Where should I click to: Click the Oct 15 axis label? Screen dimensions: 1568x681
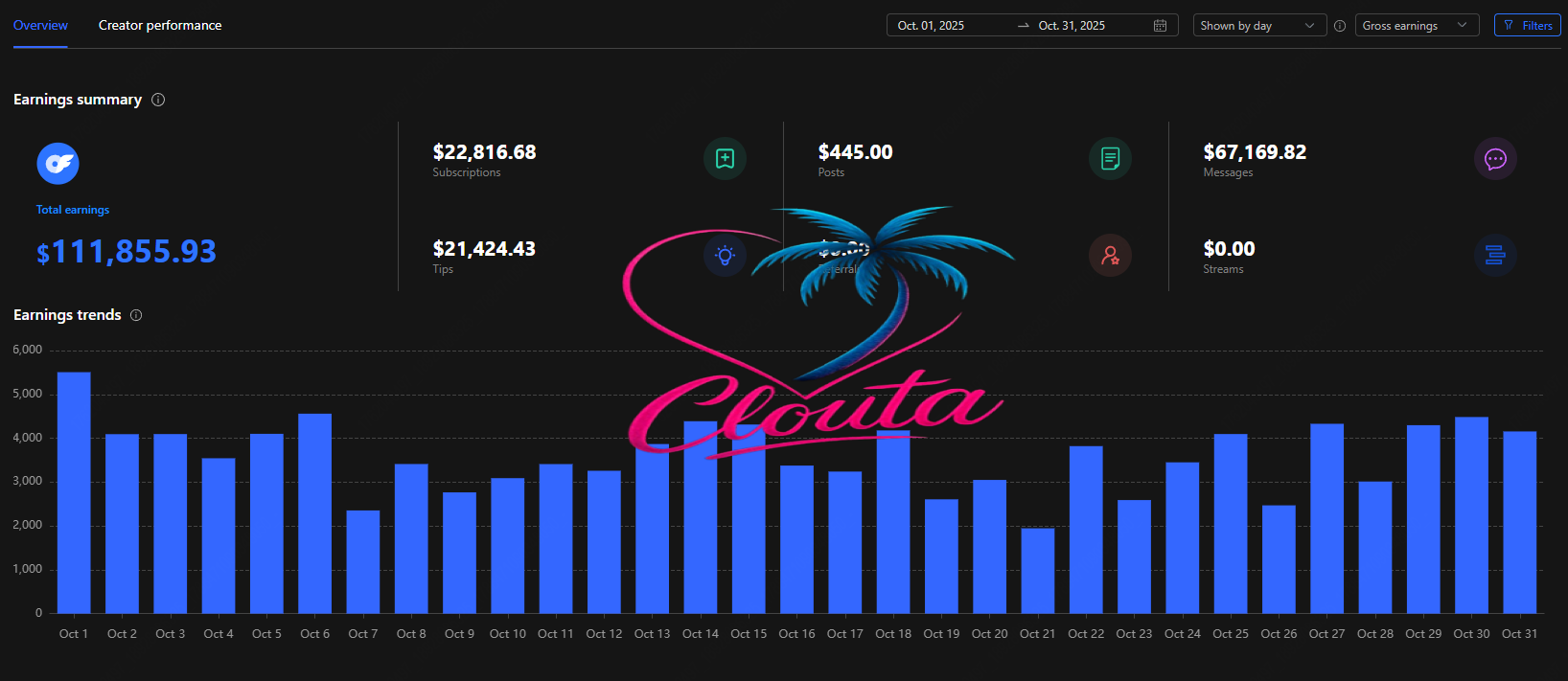749,634
